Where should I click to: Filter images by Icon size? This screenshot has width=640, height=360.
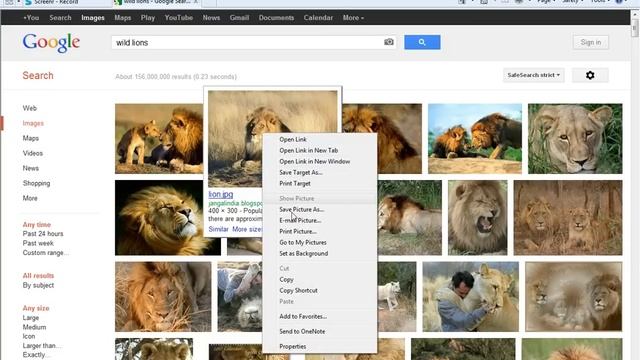29,336
